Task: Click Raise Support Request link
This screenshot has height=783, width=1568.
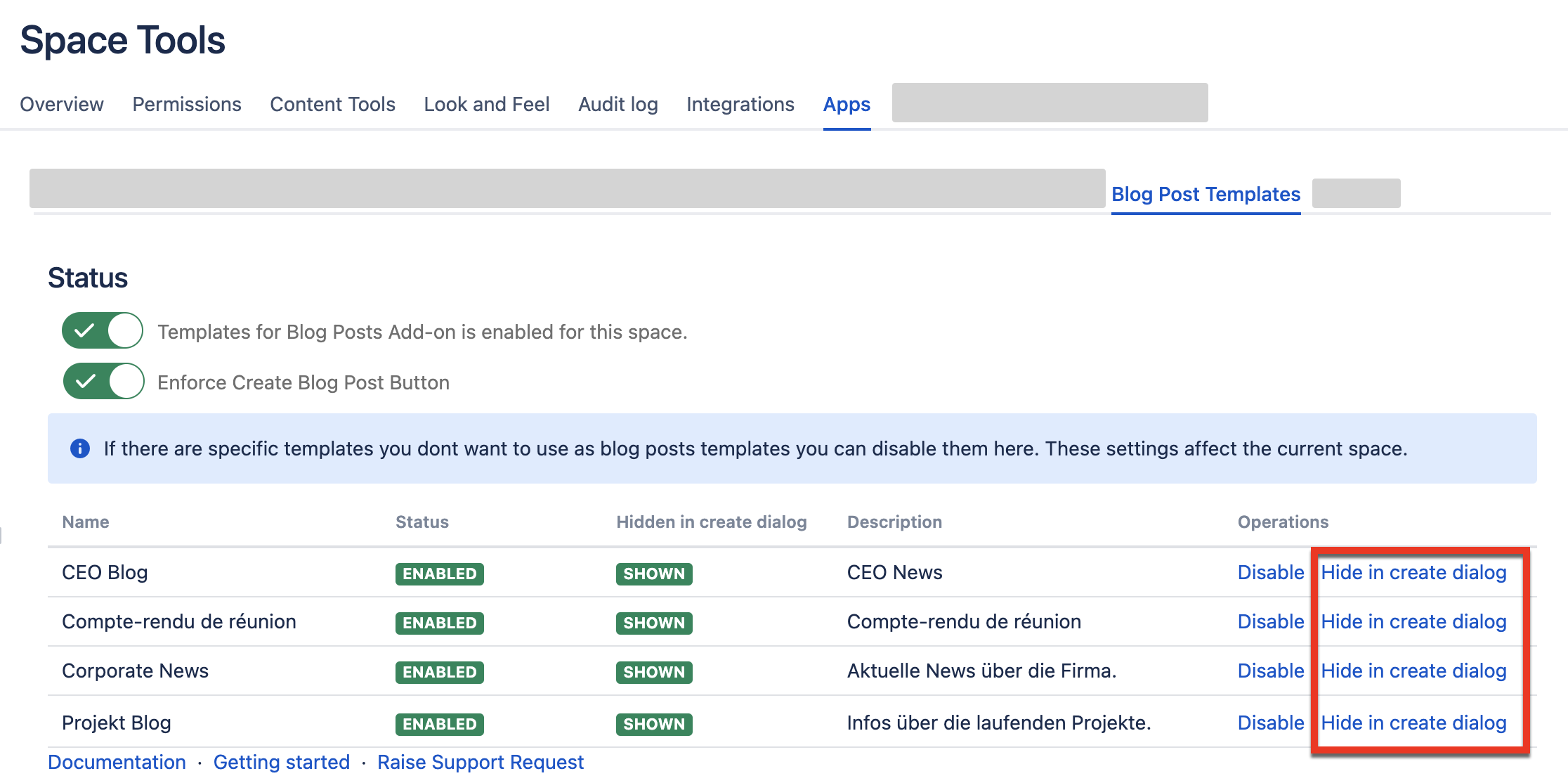Action: coord(480,762)
